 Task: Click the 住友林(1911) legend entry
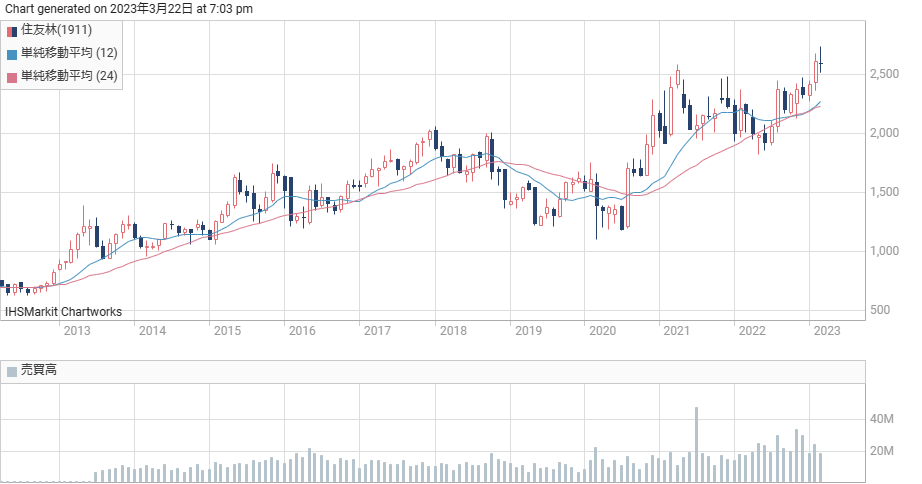(x=49, y=30)
